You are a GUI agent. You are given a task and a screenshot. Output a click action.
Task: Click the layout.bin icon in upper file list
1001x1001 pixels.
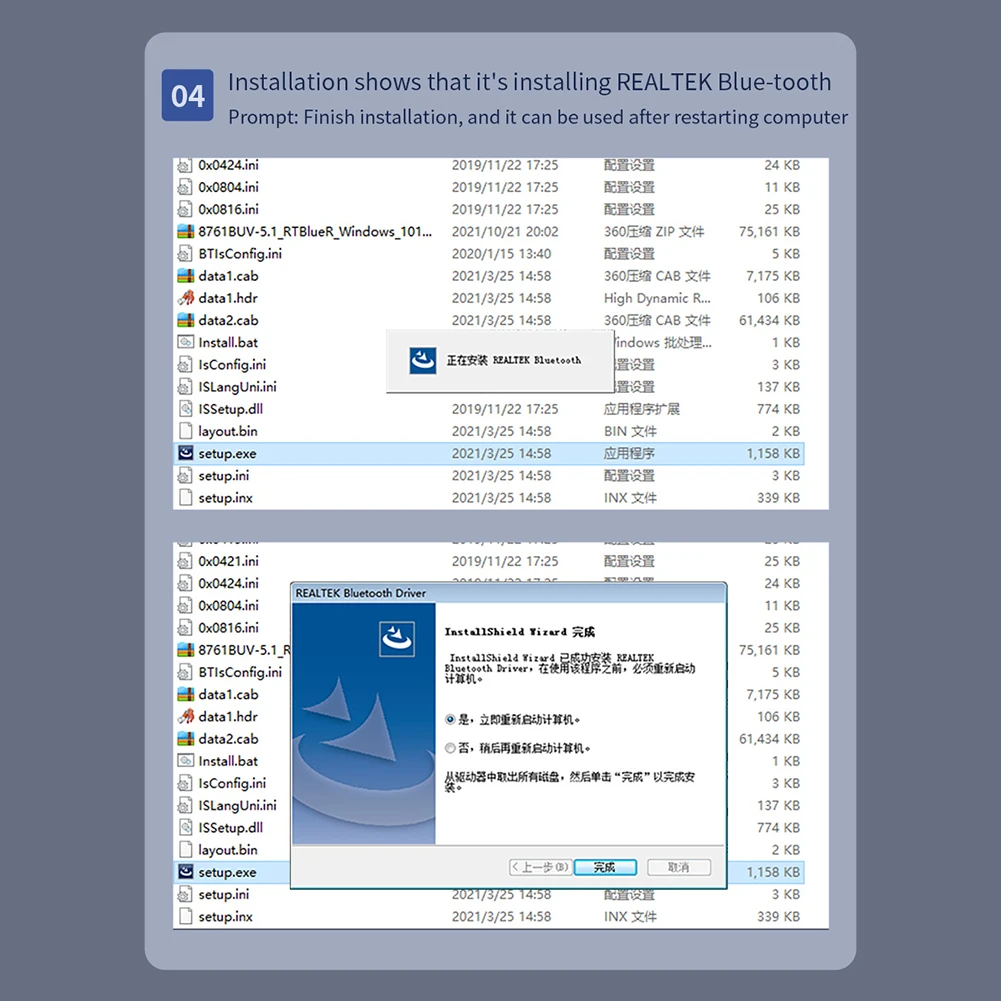click(x=185, y=431)
